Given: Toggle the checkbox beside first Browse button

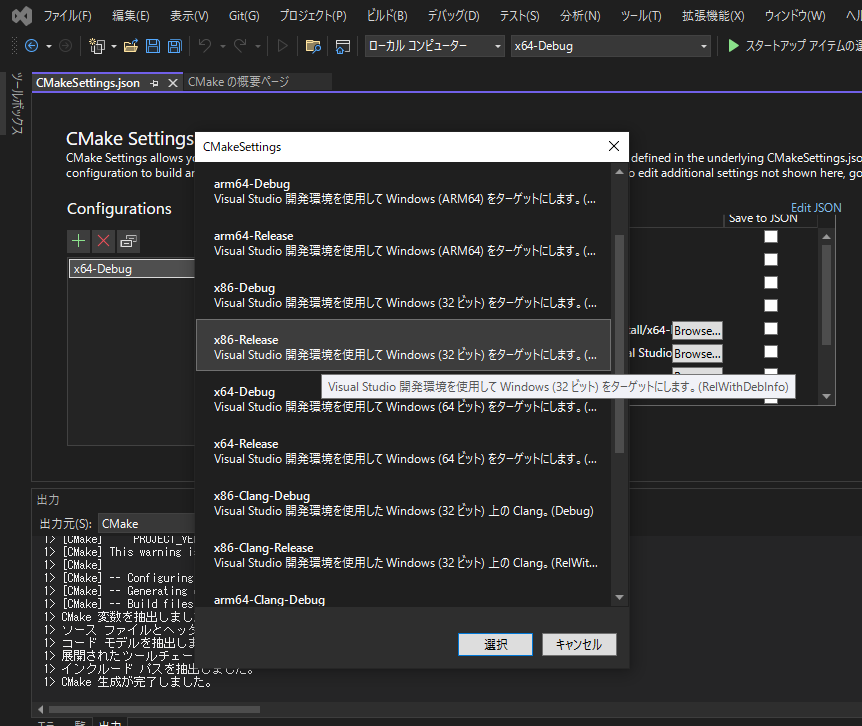Looking at the screenshot, I should [x=771, y=329].
